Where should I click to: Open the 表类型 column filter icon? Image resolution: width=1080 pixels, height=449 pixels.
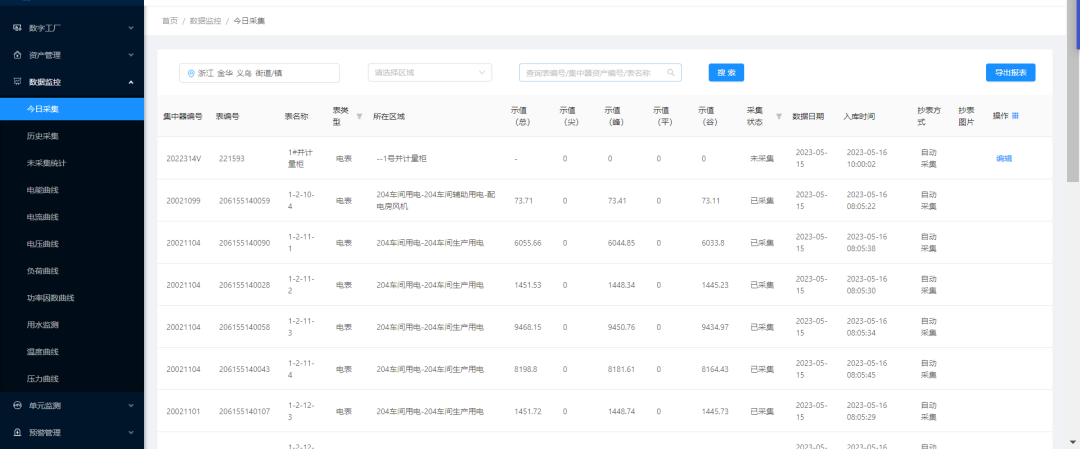pyautogui.click(x=359, y=116)
